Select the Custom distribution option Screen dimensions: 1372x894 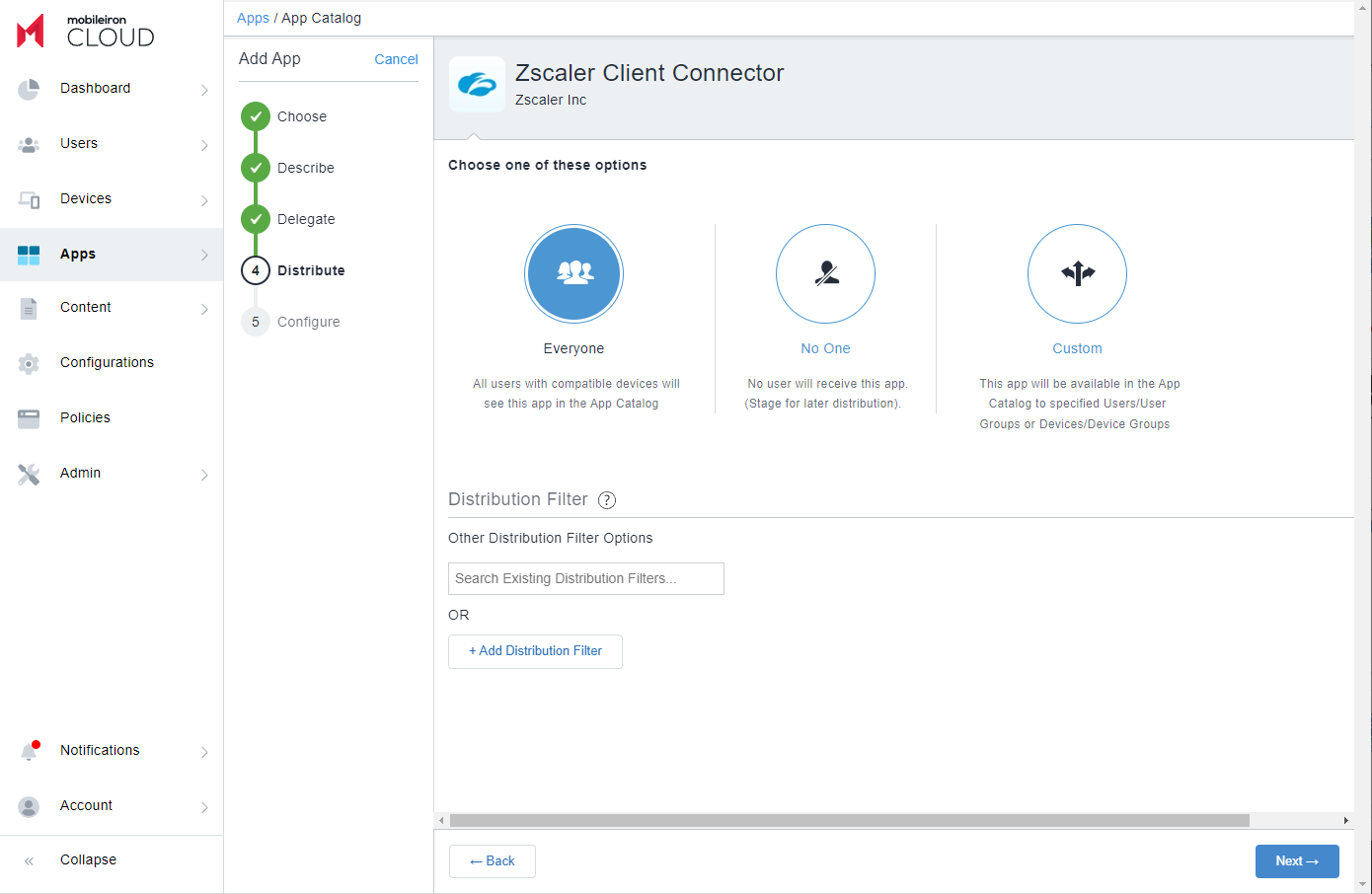pyautogui.click(x=1077, y=274)
